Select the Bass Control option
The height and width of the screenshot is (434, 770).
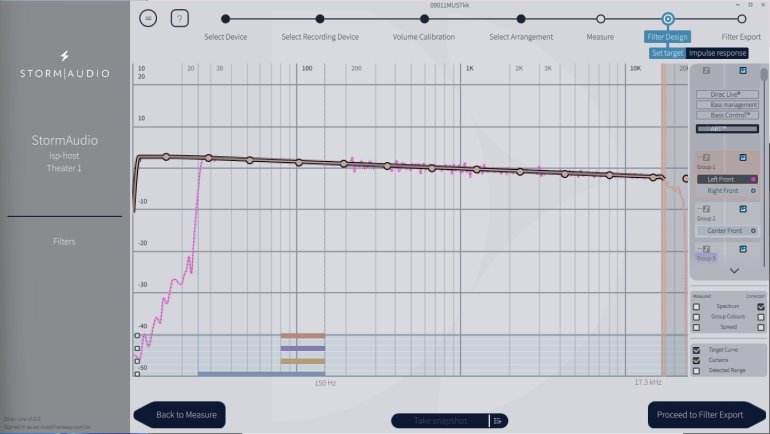[727, 115]
